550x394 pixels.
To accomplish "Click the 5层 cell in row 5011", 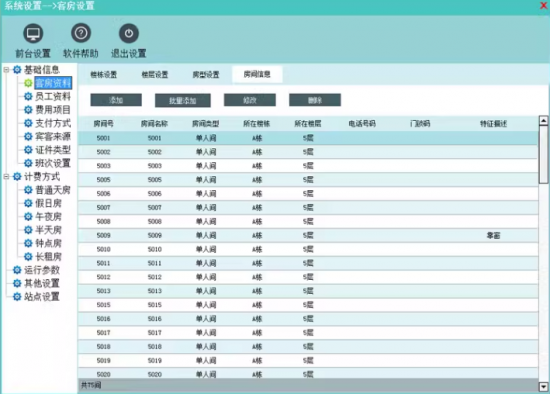I will click(x=308, y=263).
